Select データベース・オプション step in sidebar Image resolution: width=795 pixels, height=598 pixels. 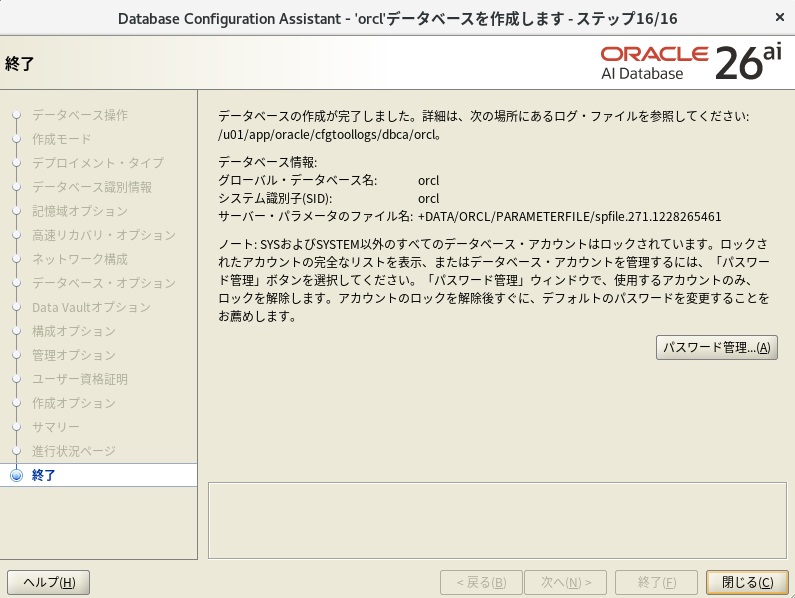coord(104,283)
